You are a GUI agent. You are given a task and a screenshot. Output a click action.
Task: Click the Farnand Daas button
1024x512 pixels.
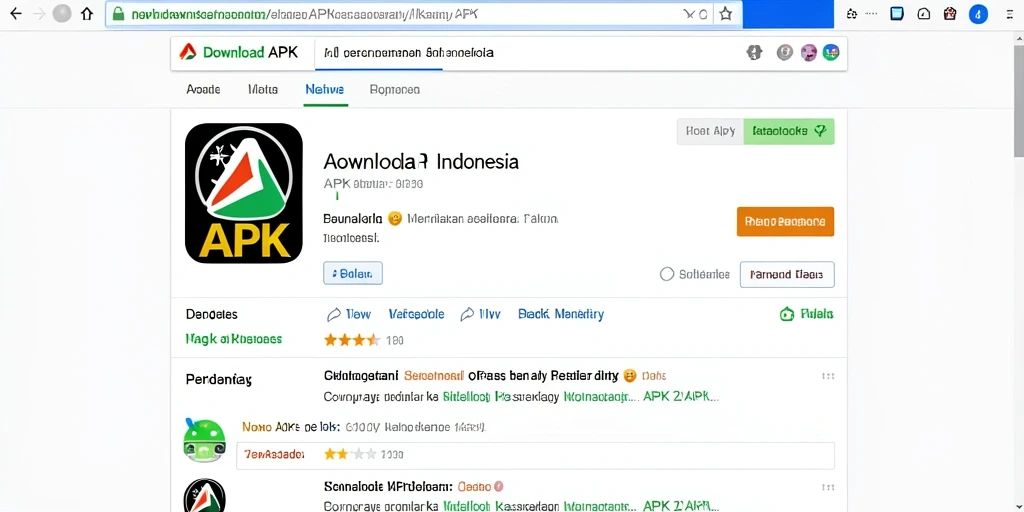coord(787,275)
